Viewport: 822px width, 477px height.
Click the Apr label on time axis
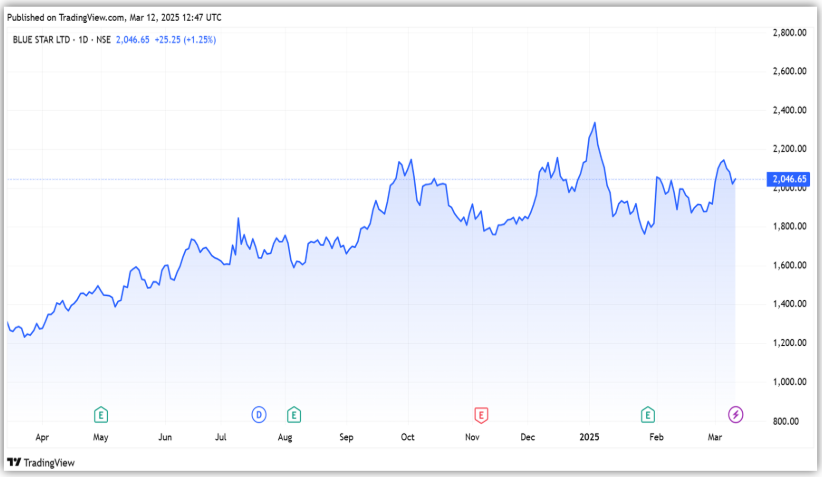[x=42, y=438]
